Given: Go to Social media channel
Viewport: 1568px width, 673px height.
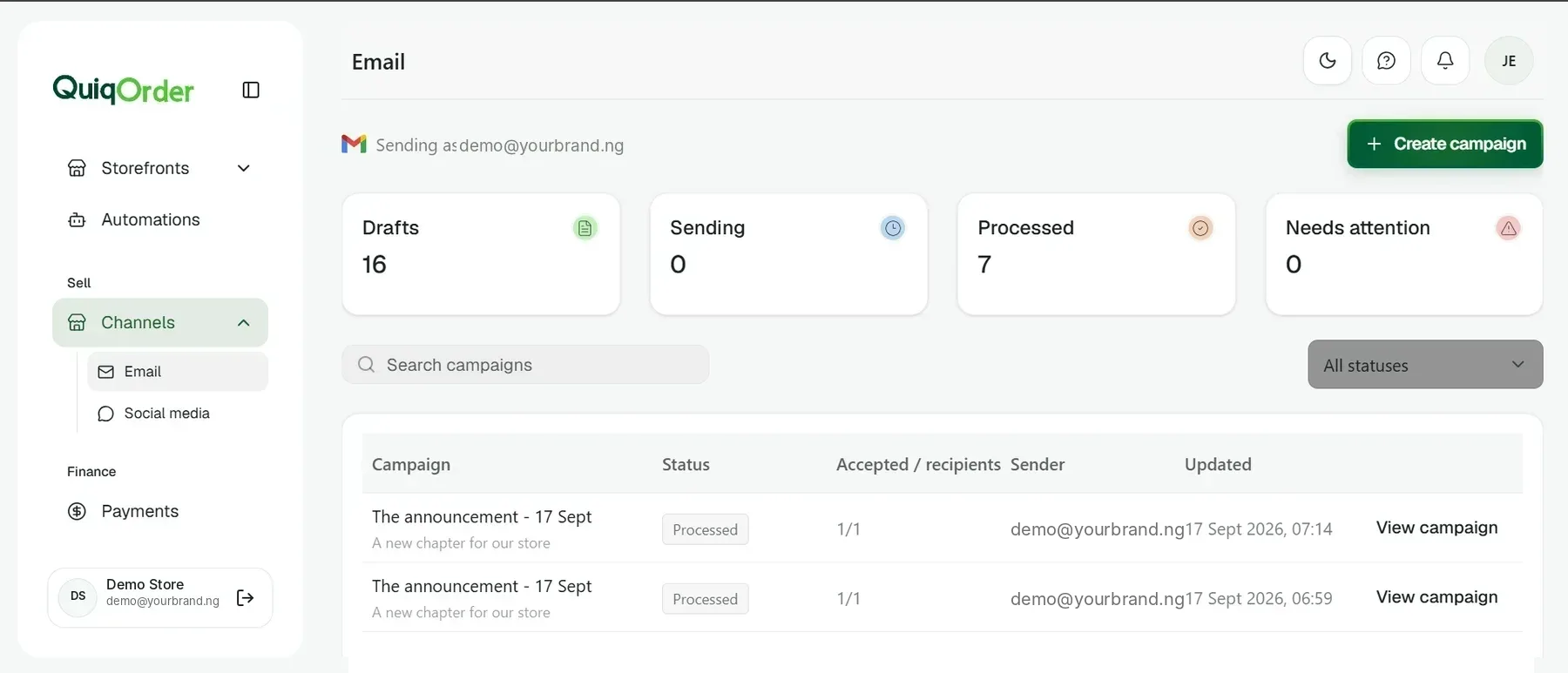Looking at the screenshot, I should 178,414.
